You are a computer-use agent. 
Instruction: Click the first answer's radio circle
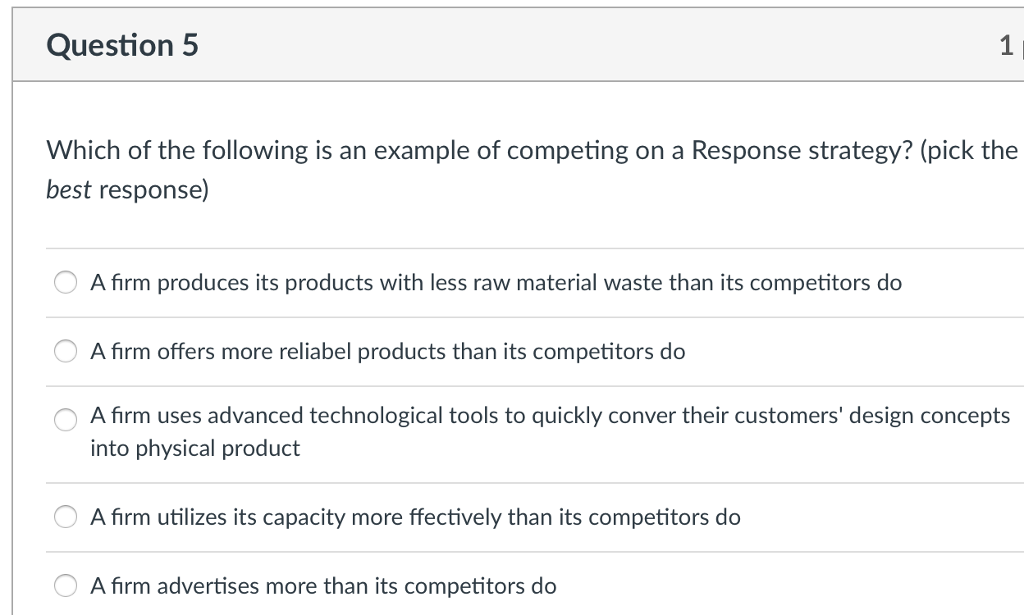coord(65,283)
